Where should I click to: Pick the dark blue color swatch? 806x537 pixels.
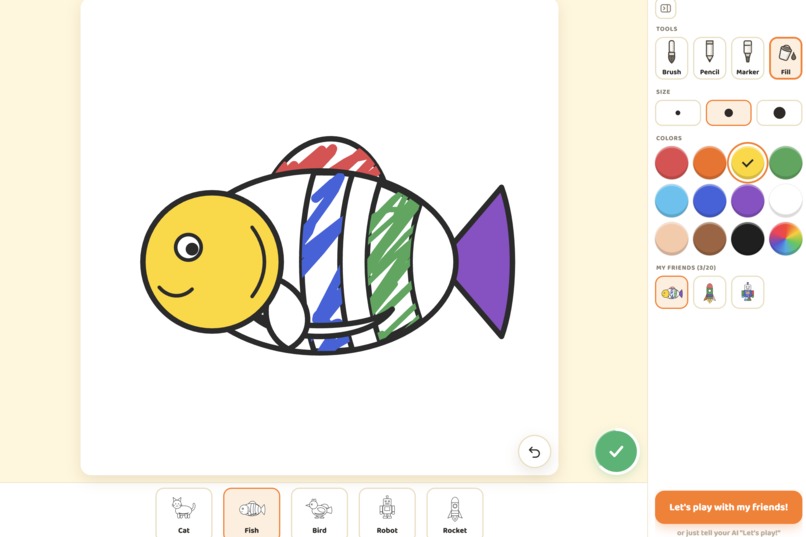pos(709,201)
